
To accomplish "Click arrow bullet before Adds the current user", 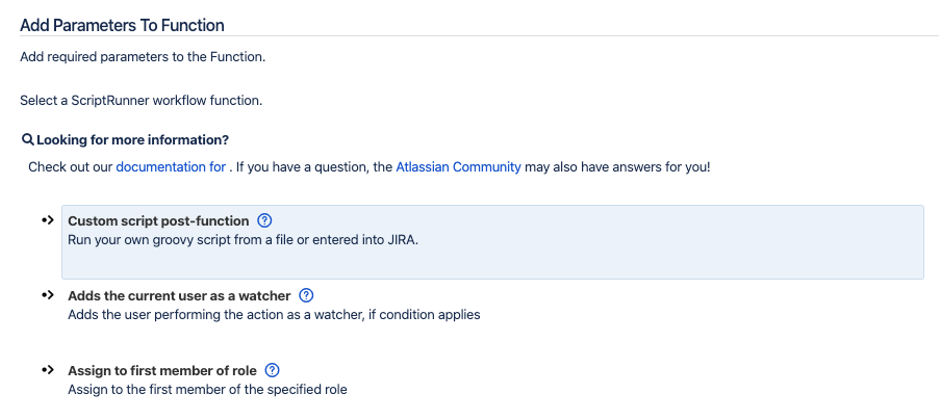I will [x=46, y=296].
